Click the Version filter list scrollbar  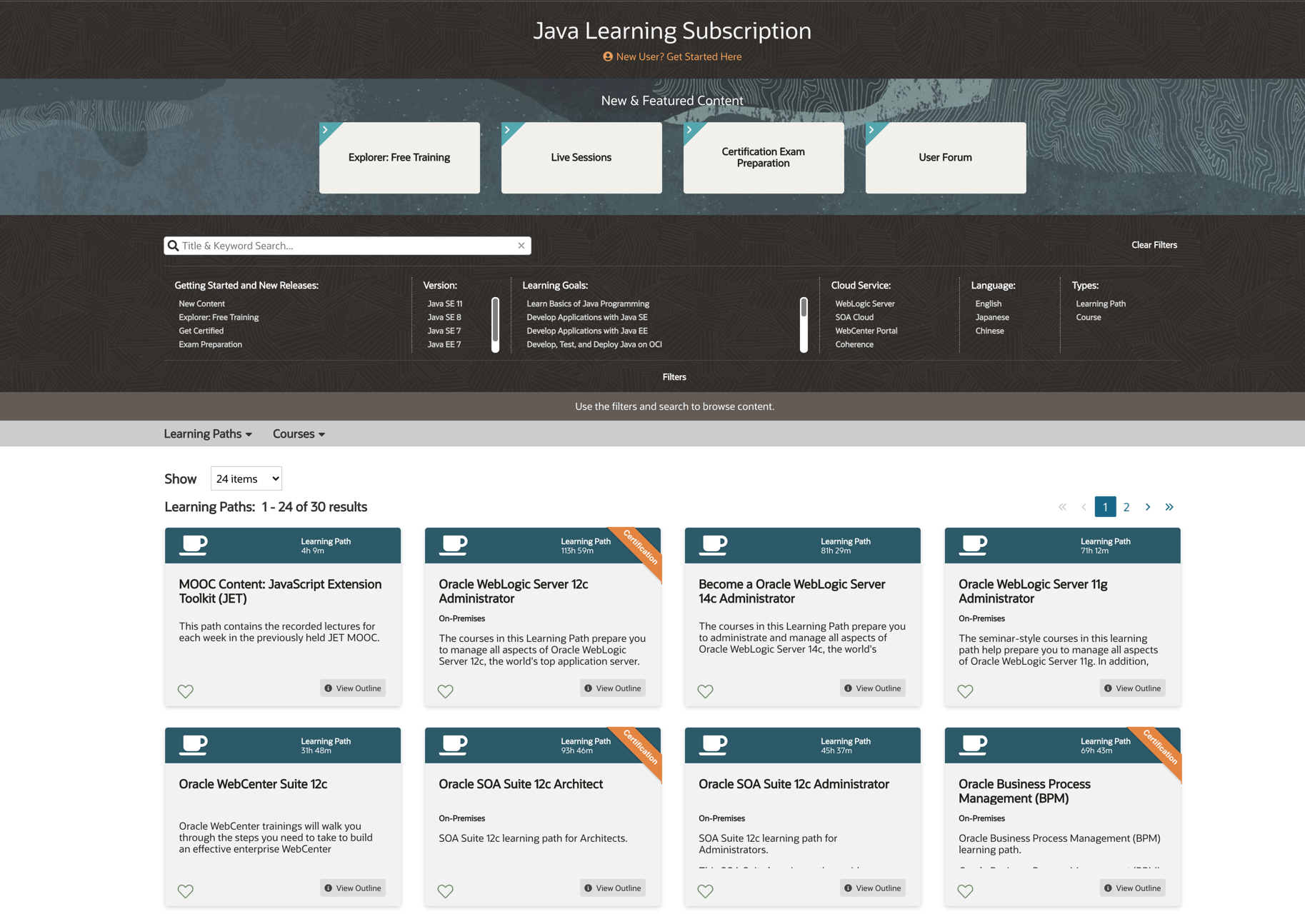[x=495, y=324]
